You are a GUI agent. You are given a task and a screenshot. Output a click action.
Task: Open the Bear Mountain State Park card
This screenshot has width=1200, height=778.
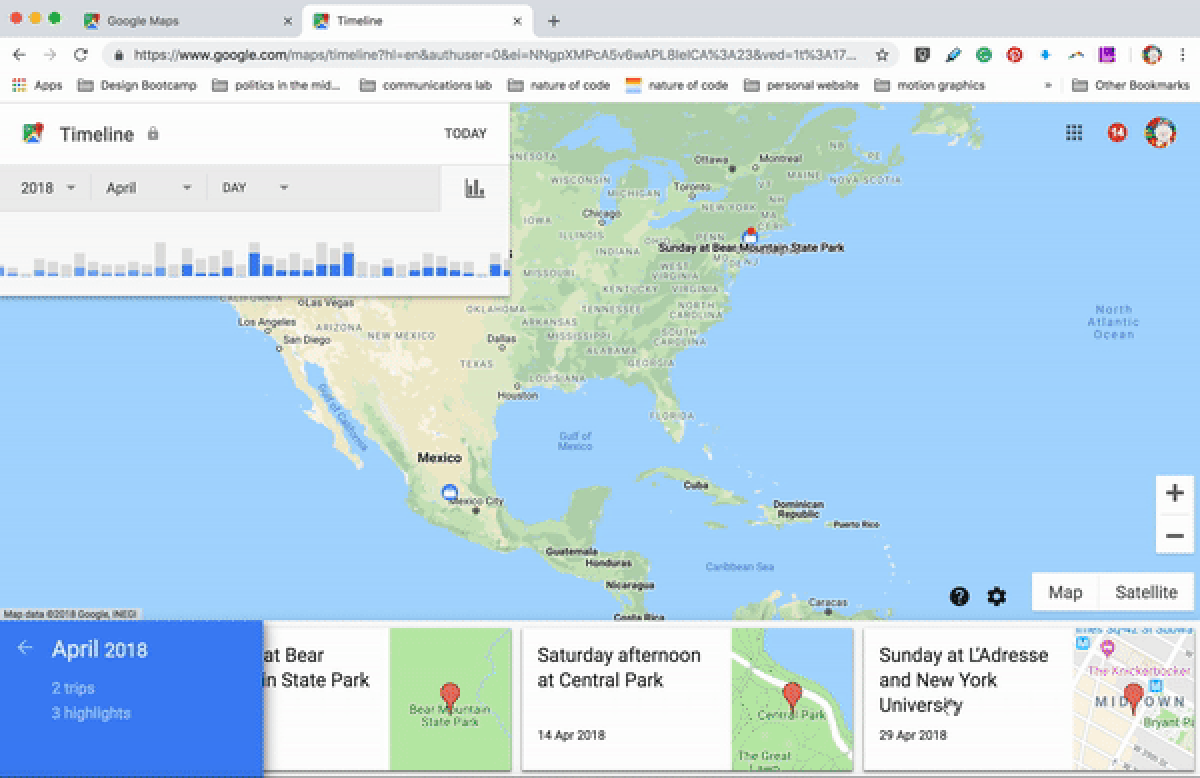coord(387,699)
